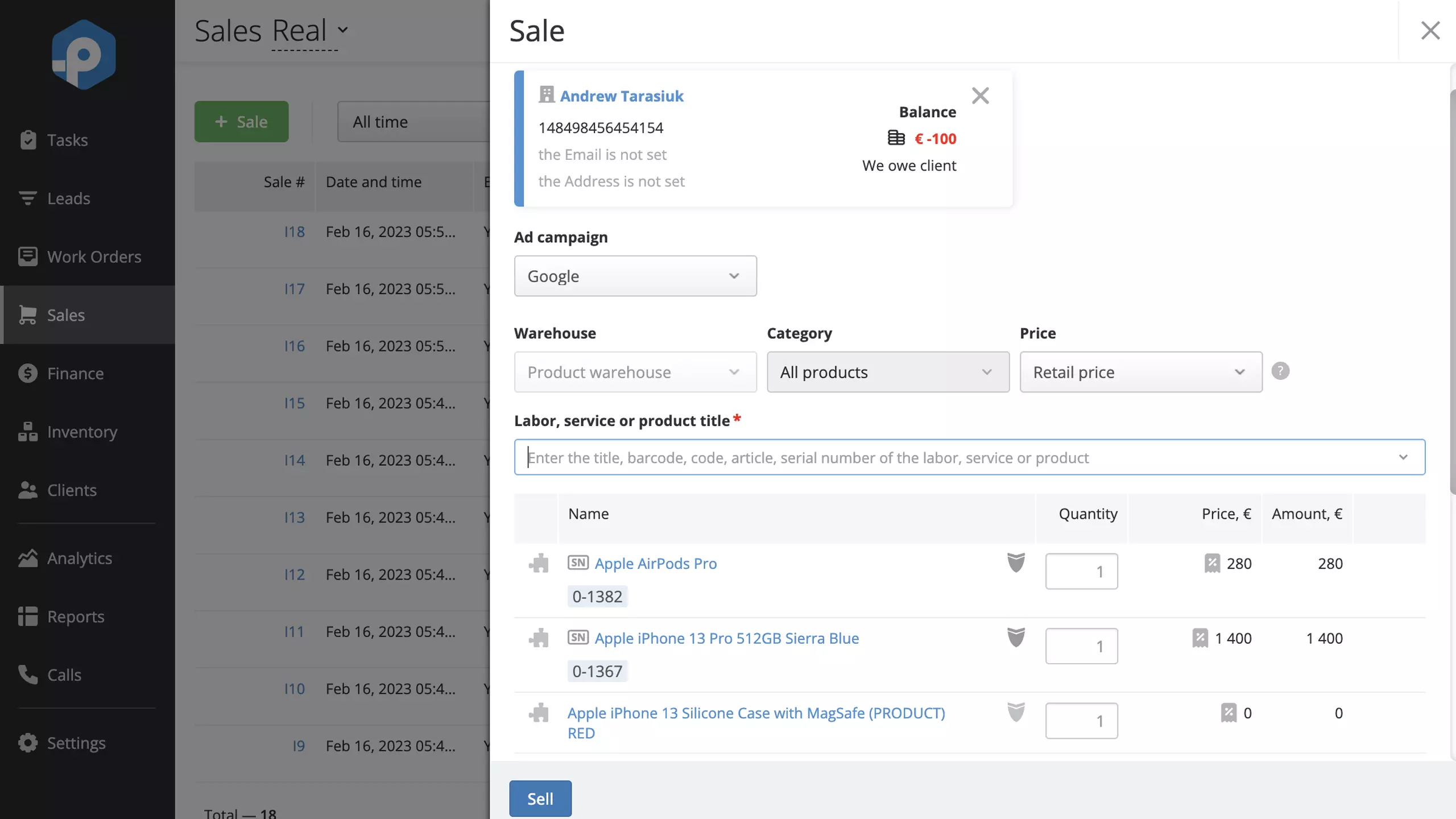This screenshot has height=819, width=1456.
Task: Click the Sales cart icon in sidebar
Action: (28, 315)
